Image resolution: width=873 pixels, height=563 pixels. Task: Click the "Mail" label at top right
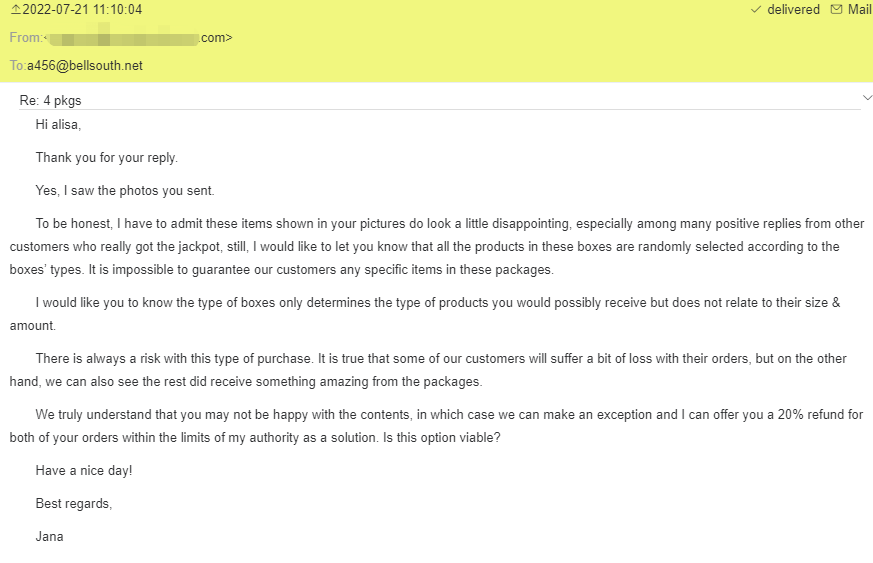click(859, 10)
